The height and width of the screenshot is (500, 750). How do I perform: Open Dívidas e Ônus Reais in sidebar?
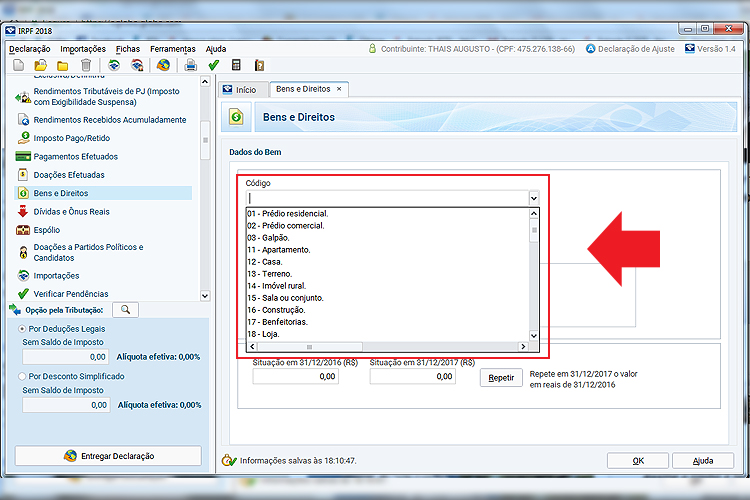click(71, 211)
